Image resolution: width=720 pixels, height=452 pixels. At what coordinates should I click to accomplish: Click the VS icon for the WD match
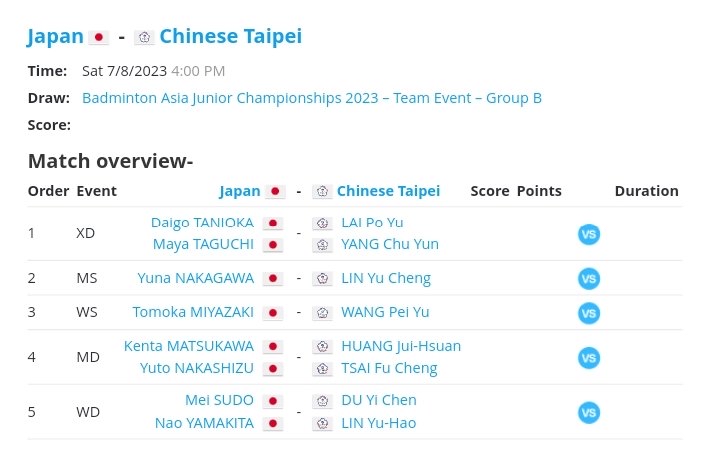point(589,412)
